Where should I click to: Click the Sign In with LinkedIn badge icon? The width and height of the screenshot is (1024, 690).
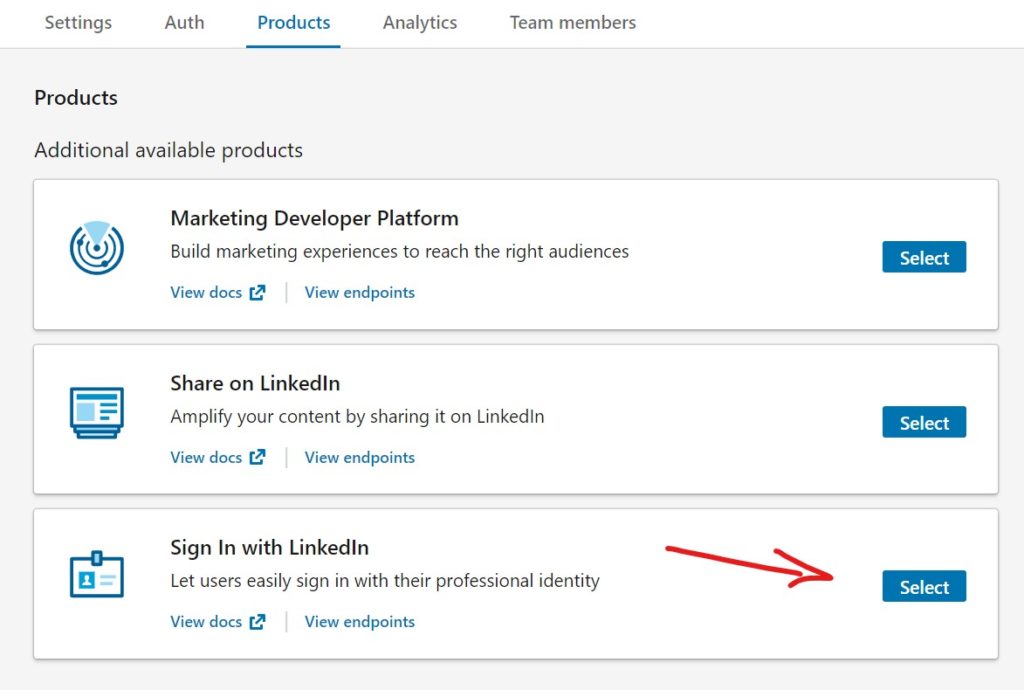(x=97, y=574)
